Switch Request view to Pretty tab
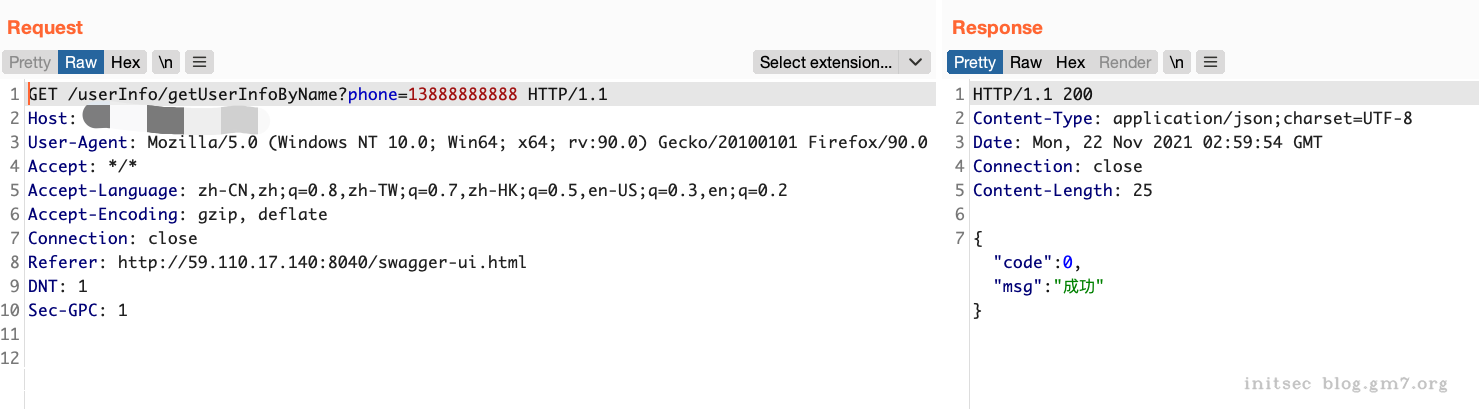The width and height of the screenshot is (1479, 409). pos(30,62)
